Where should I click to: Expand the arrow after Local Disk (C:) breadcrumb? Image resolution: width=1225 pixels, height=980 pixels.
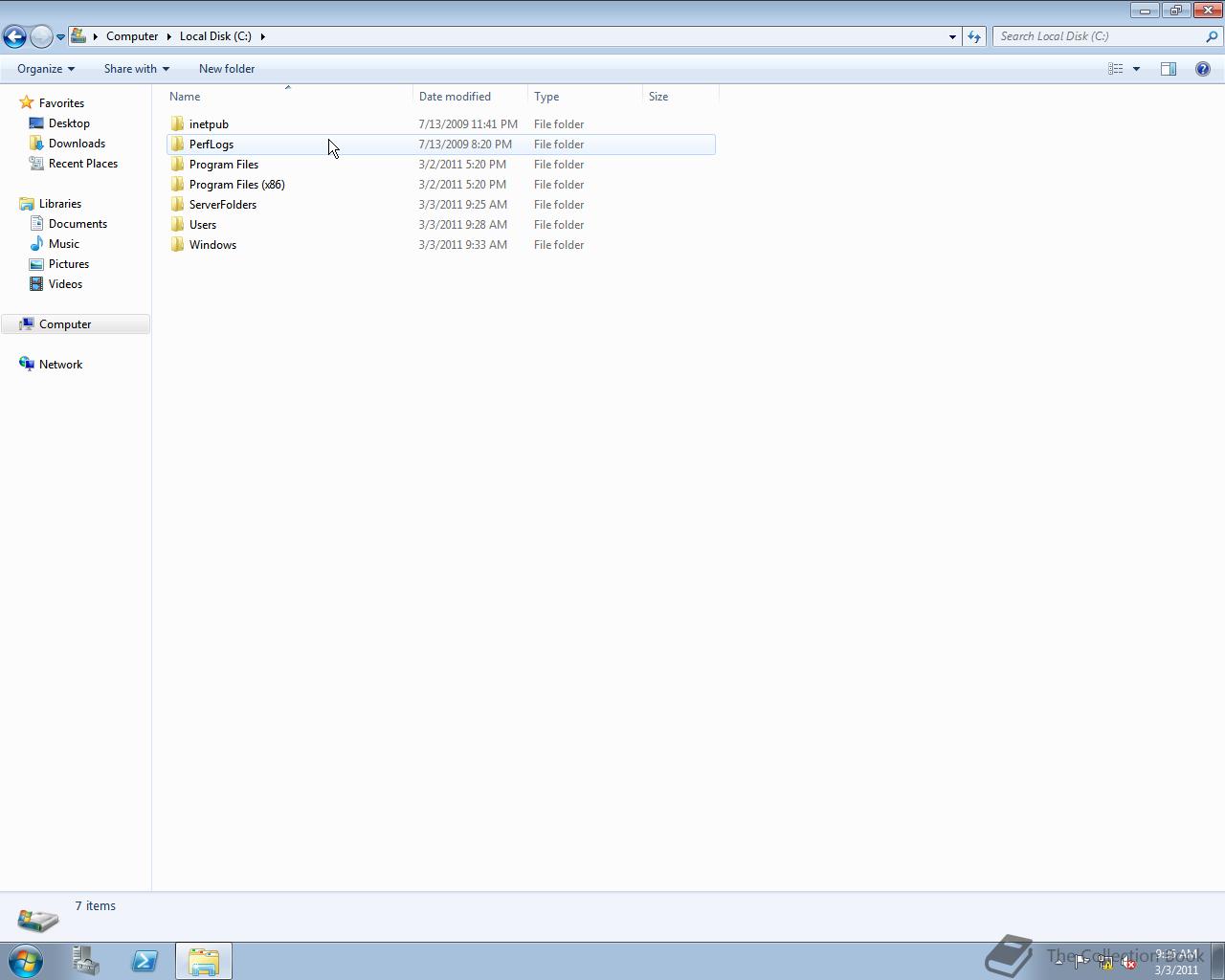tap(262, 36)
